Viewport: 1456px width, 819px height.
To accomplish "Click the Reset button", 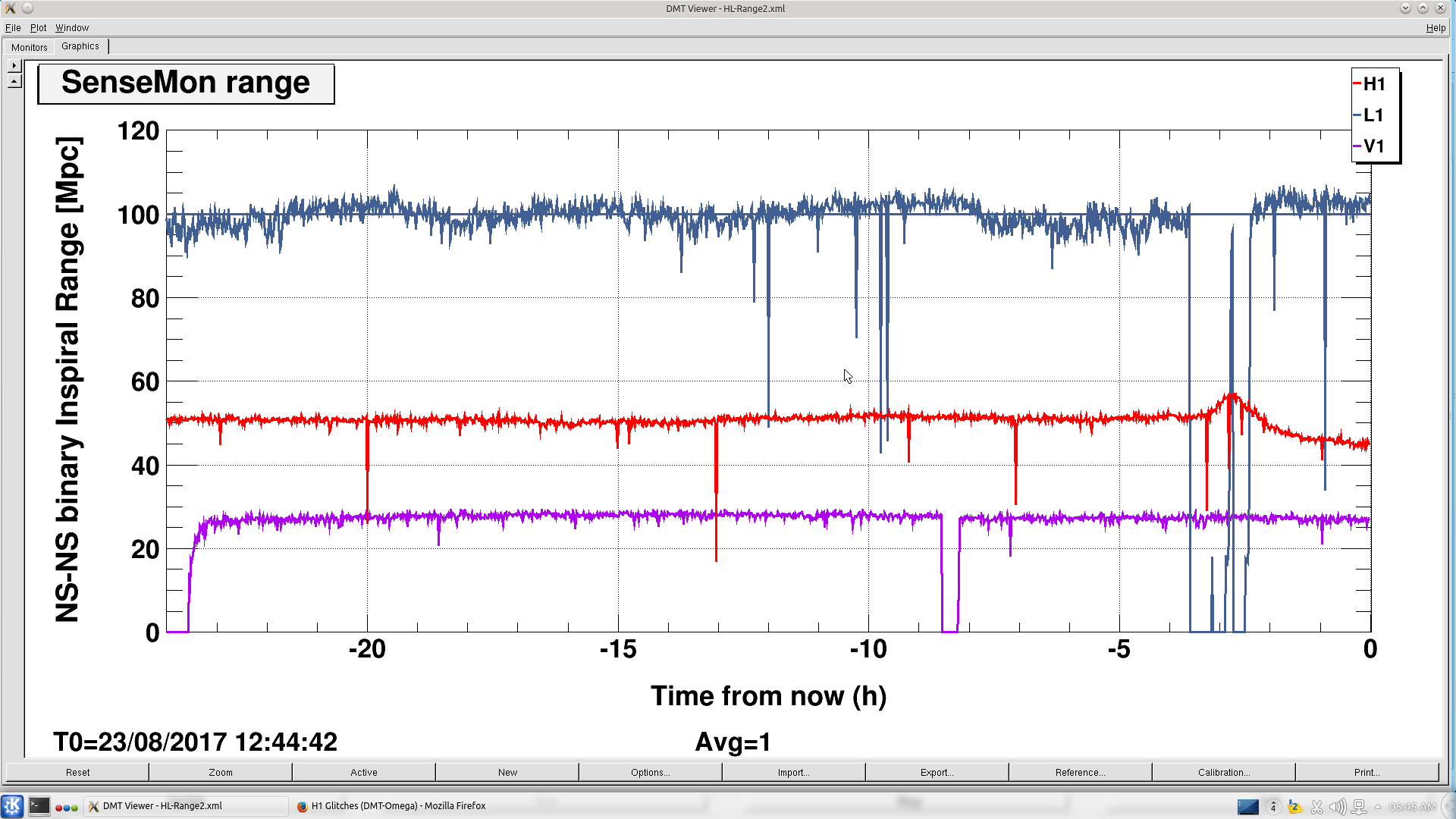I will (77, 772).
